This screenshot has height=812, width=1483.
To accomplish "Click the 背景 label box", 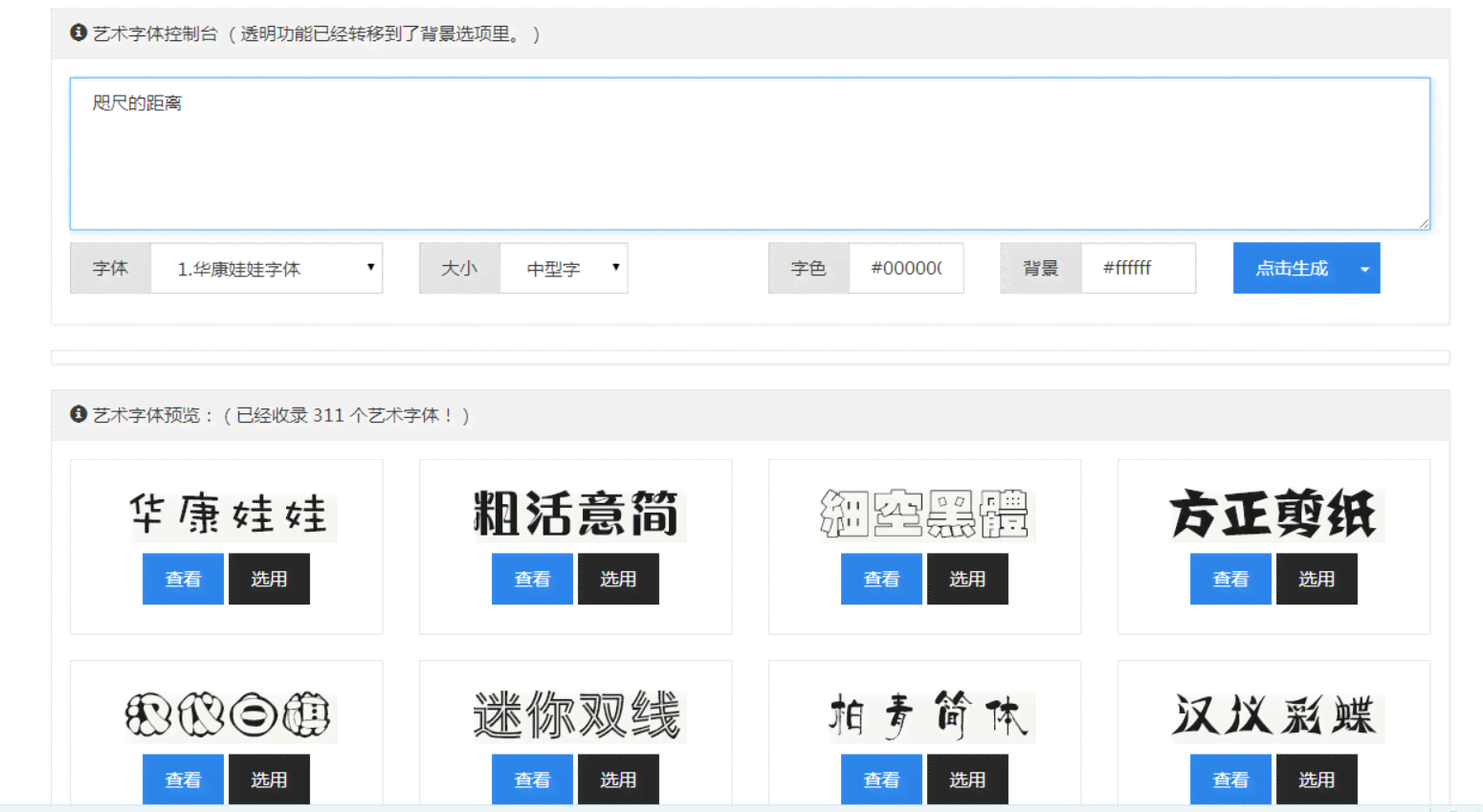I will [1041, 269].
